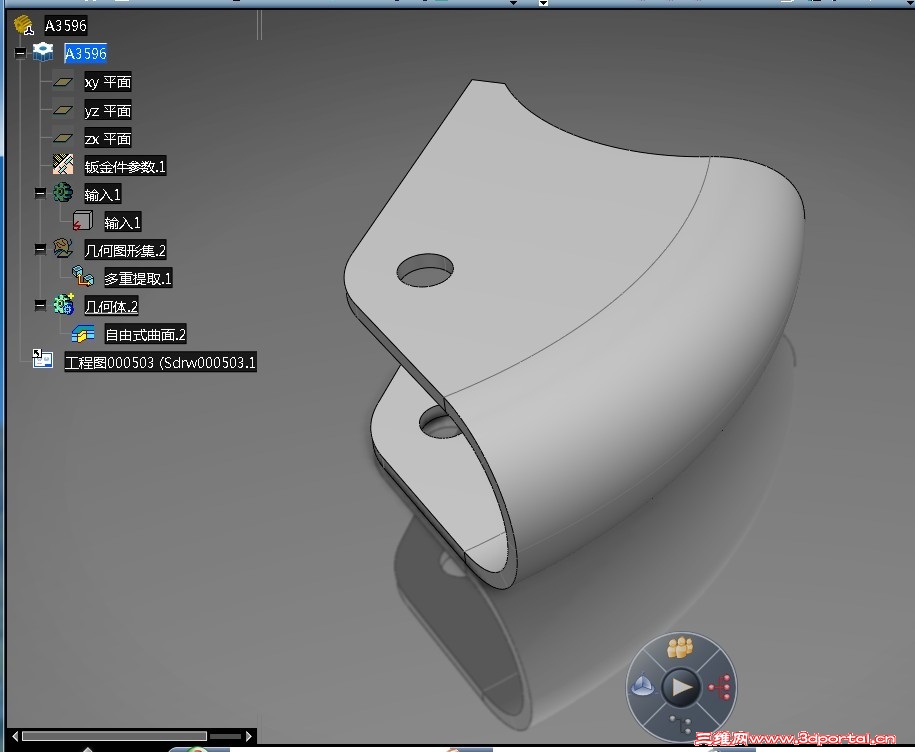
Task: Click the xy 平面 plane icon
Action: [63, 82]
